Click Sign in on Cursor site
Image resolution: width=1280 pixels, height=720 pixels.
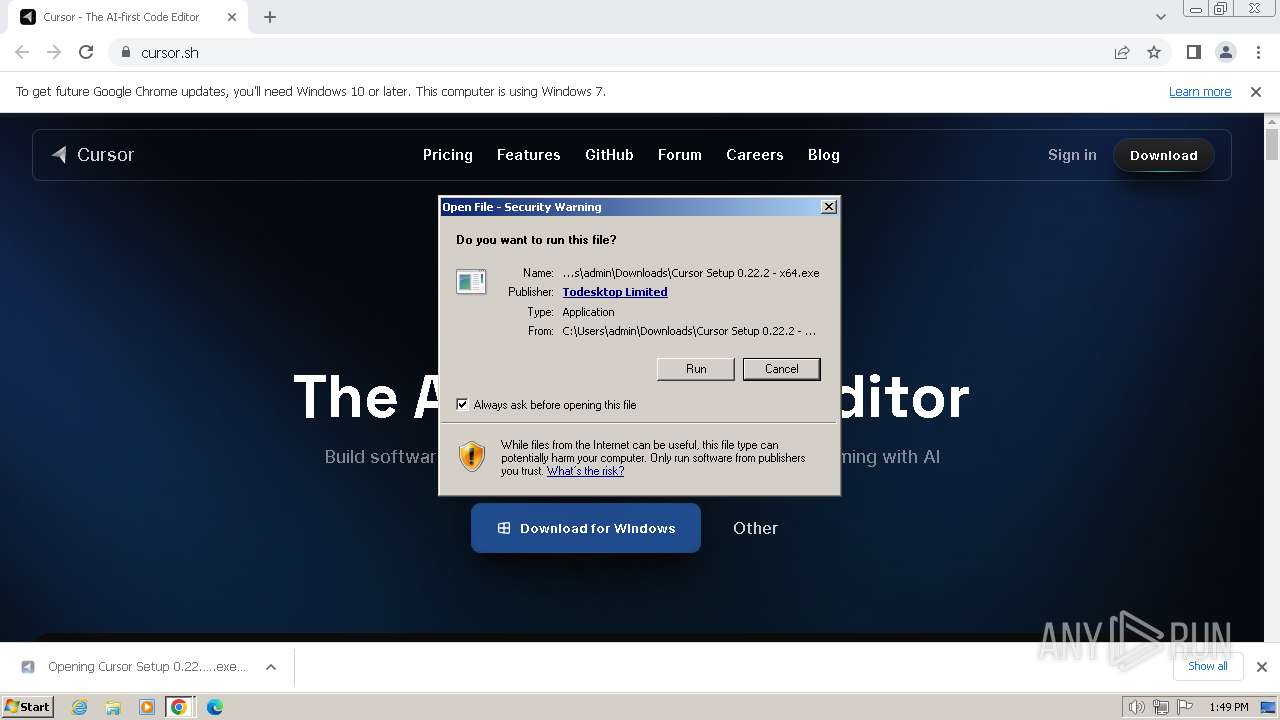[1072, 155]
